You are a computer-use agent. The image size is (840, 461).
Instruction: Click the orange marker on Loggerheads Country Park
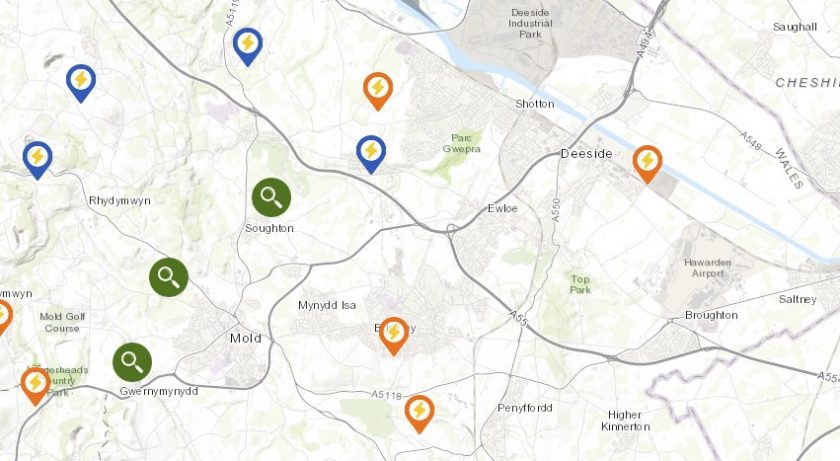[35, 386]
